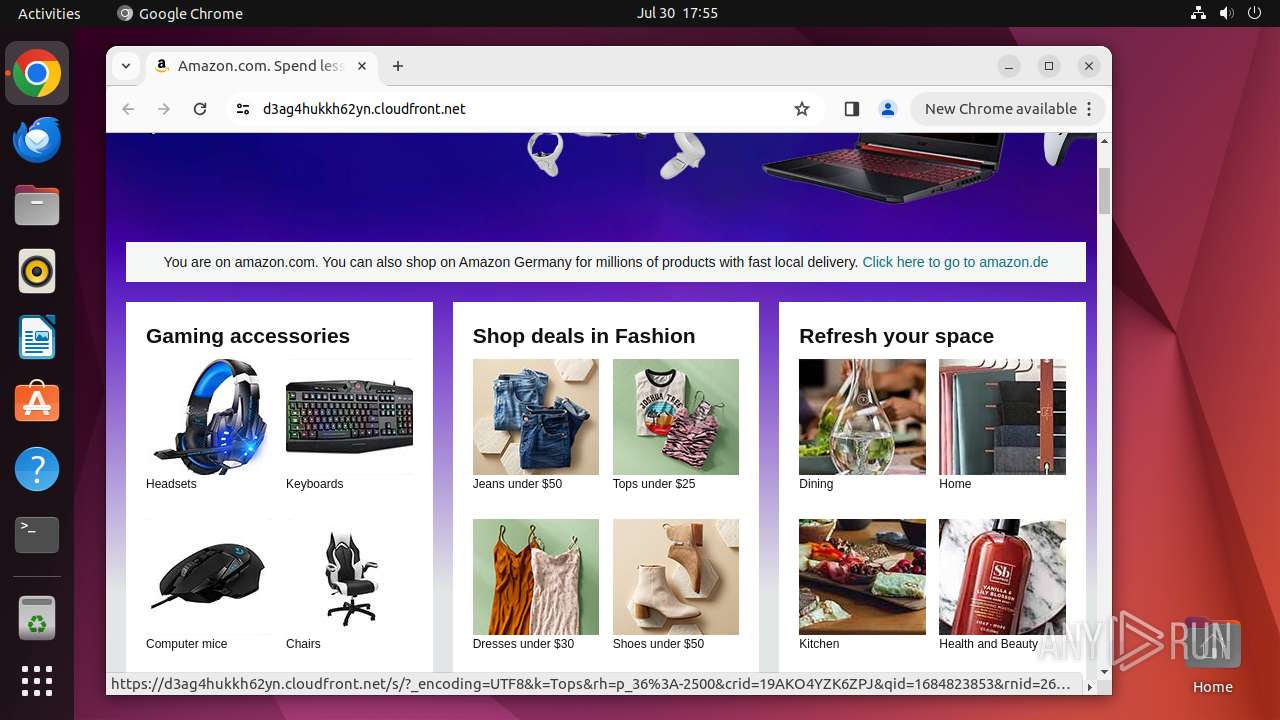Open the Trash in the dock
Screen dimensions: 1280x720
coord(37,618)
